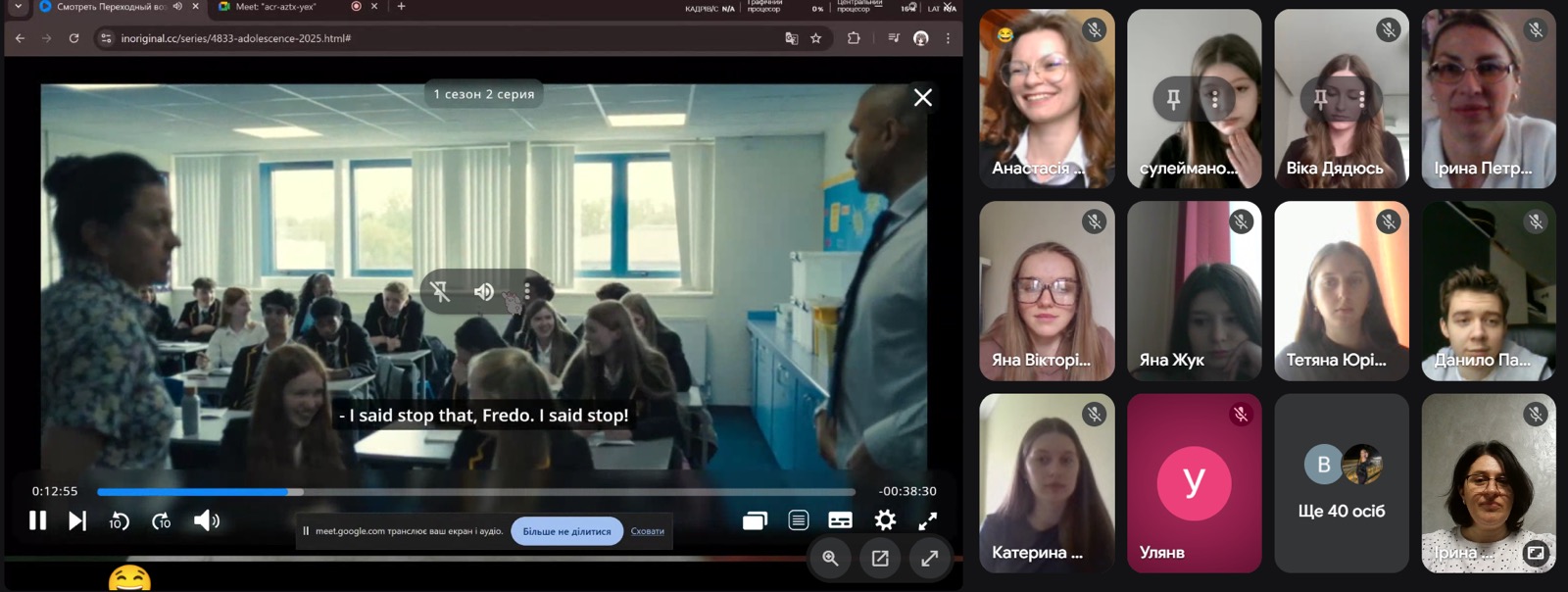The image size is (1568, 592).
Task: Switch to the Meet "acr-aztx-yex" tab
Action: [279, 7]
